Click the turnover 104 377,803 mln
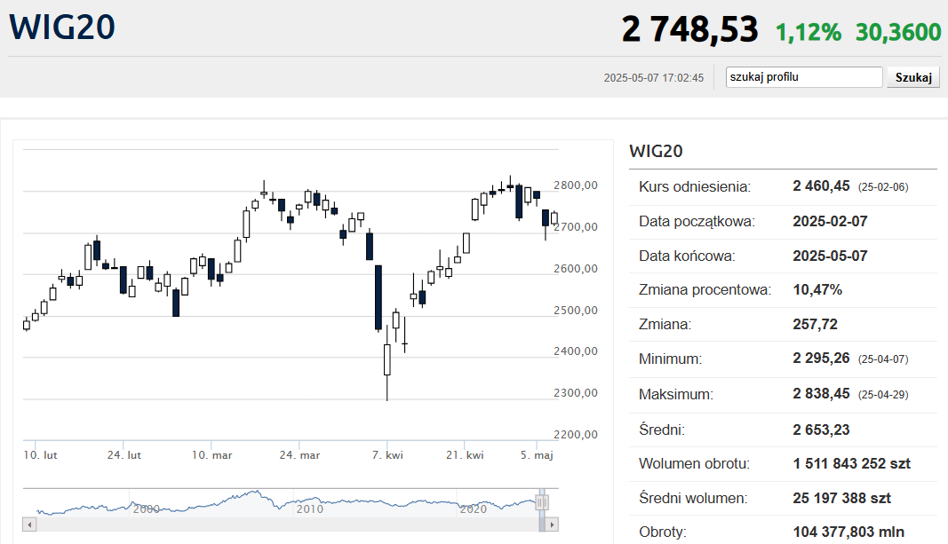The height and width of the screenshot is (544, 948). click(x=848, y=532)
